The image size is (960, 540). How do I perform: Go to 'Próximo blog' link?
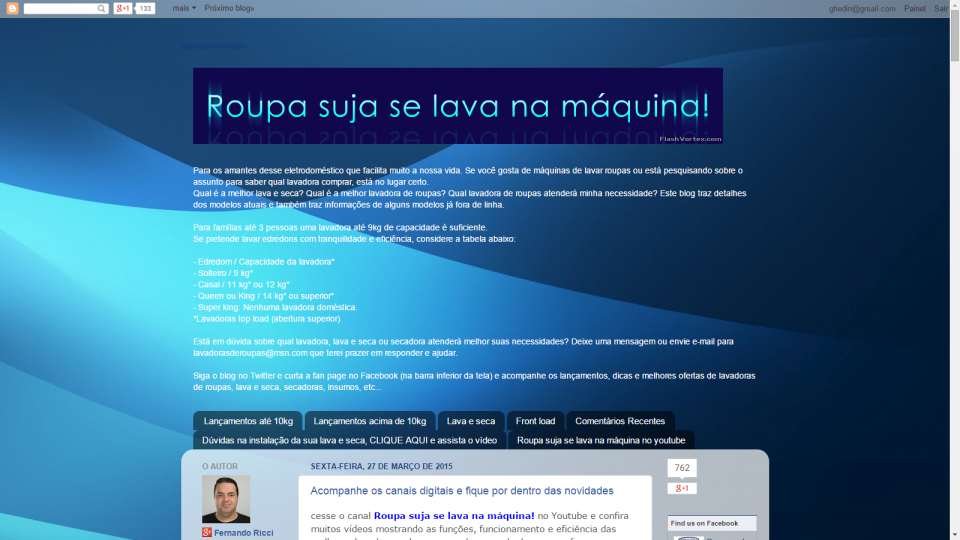pyautogui.click(x=229, y=8)
